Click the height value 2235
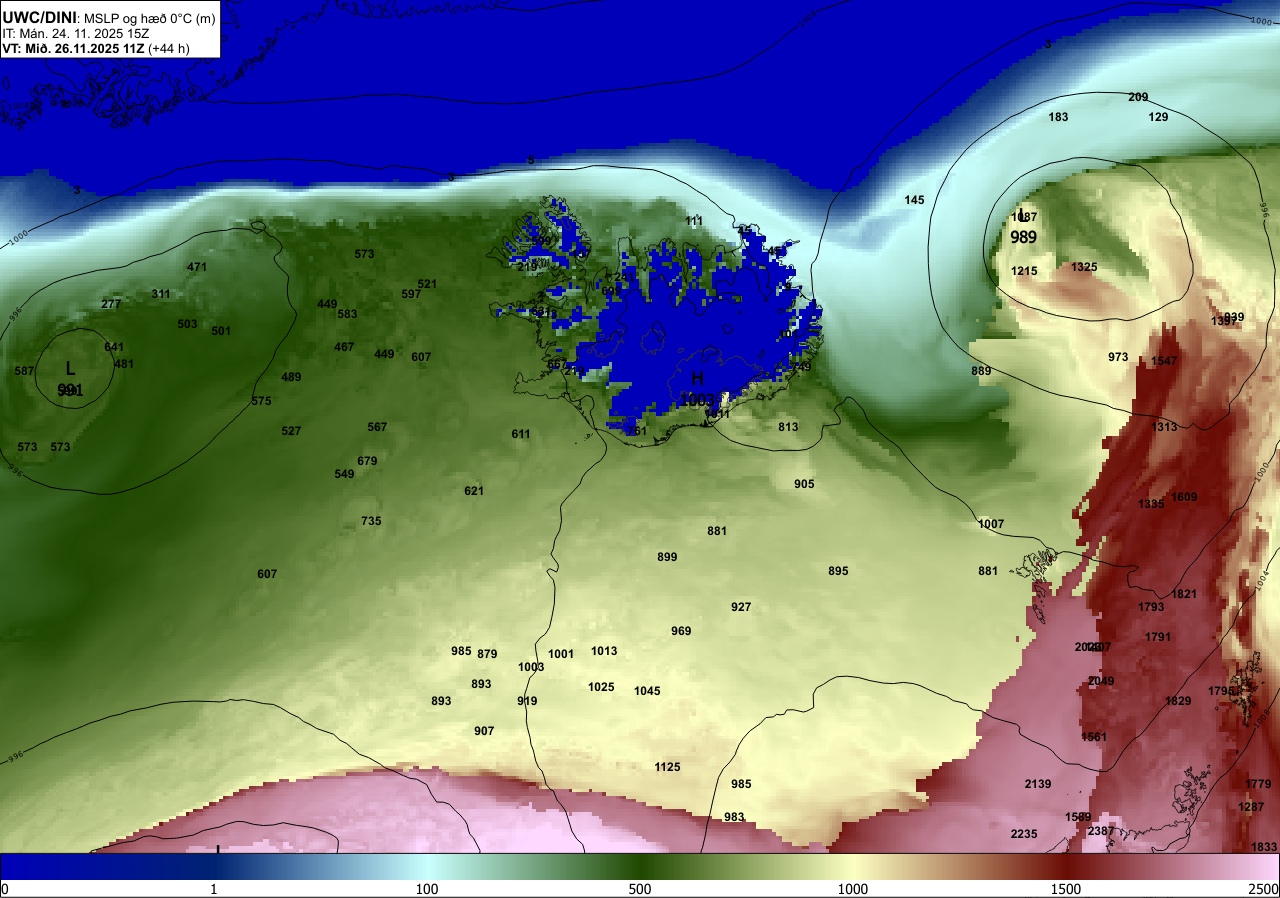This screenshot has width=1280, height=898. pos(1024,834)
